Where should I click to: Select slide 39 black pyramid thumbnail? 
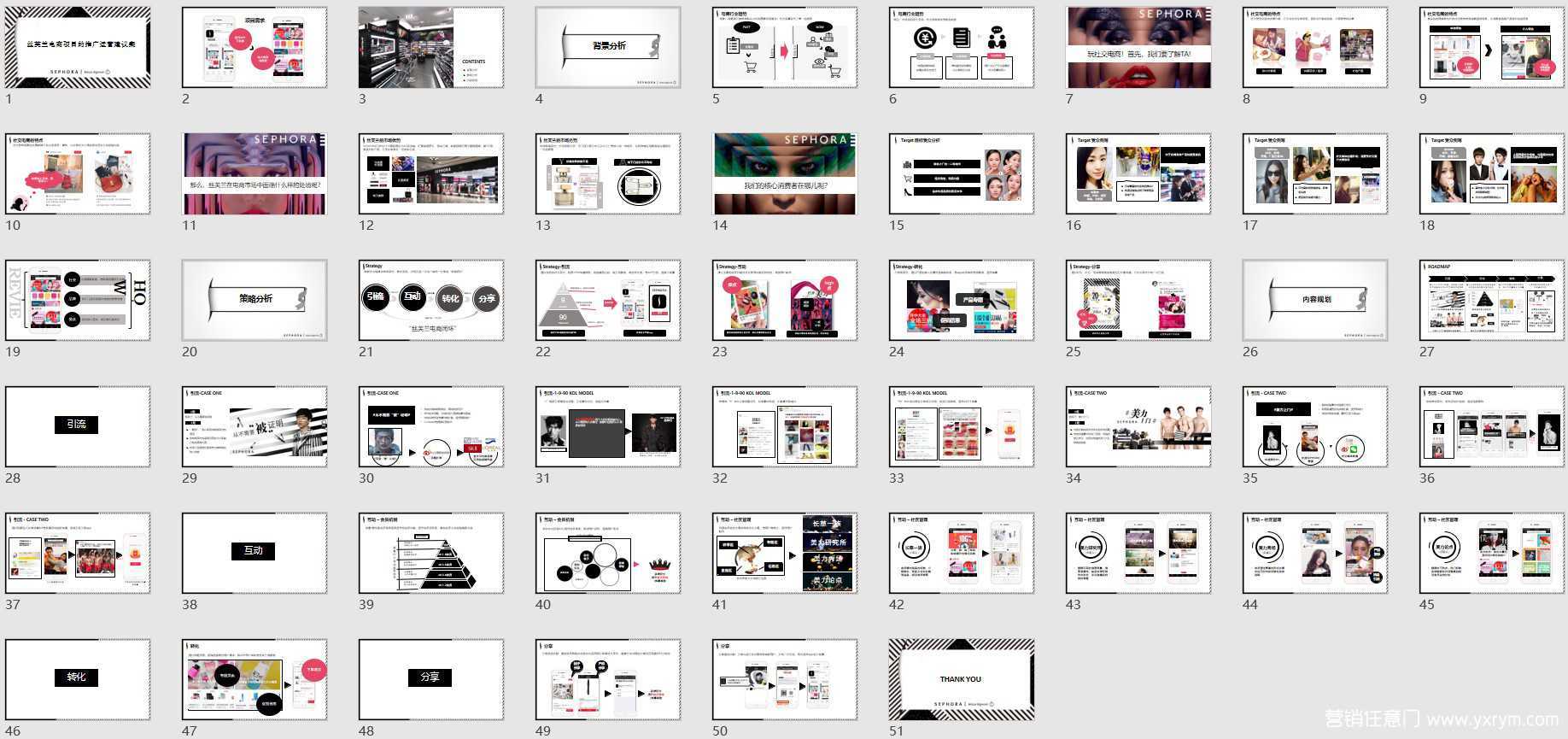click(x=431, y=553)
